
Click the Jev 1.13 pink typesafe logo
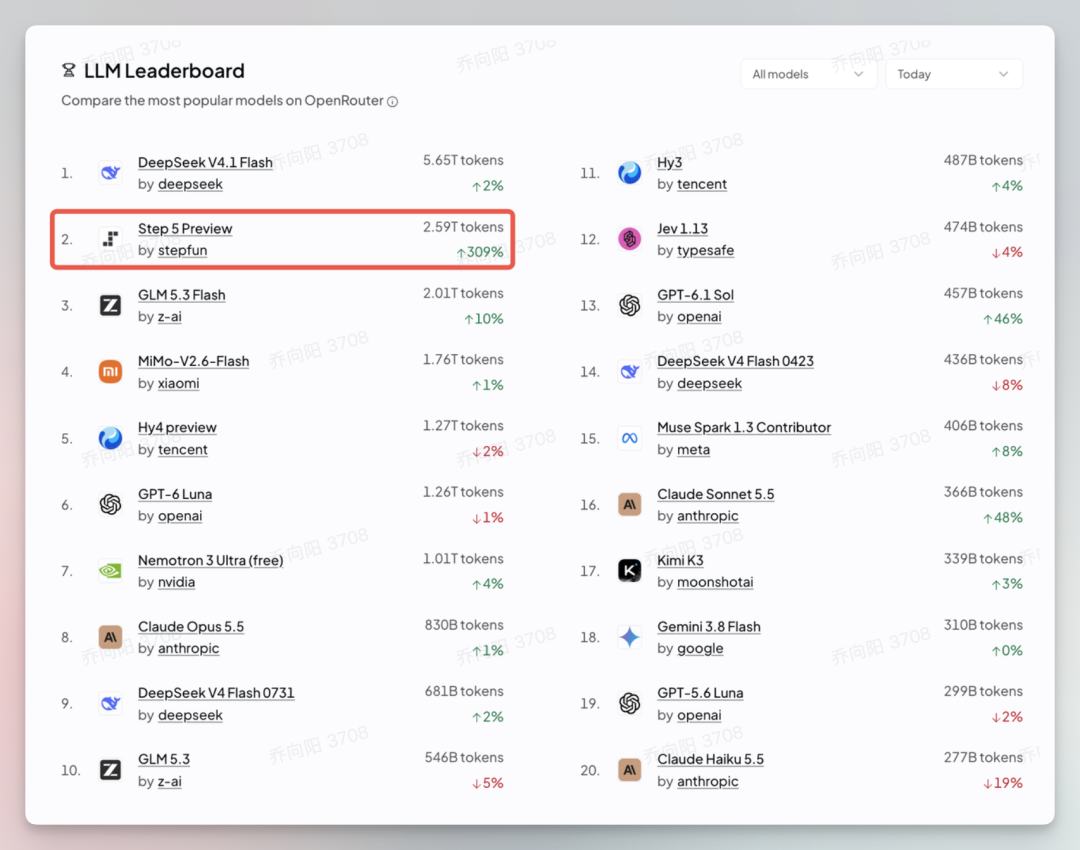630,239
